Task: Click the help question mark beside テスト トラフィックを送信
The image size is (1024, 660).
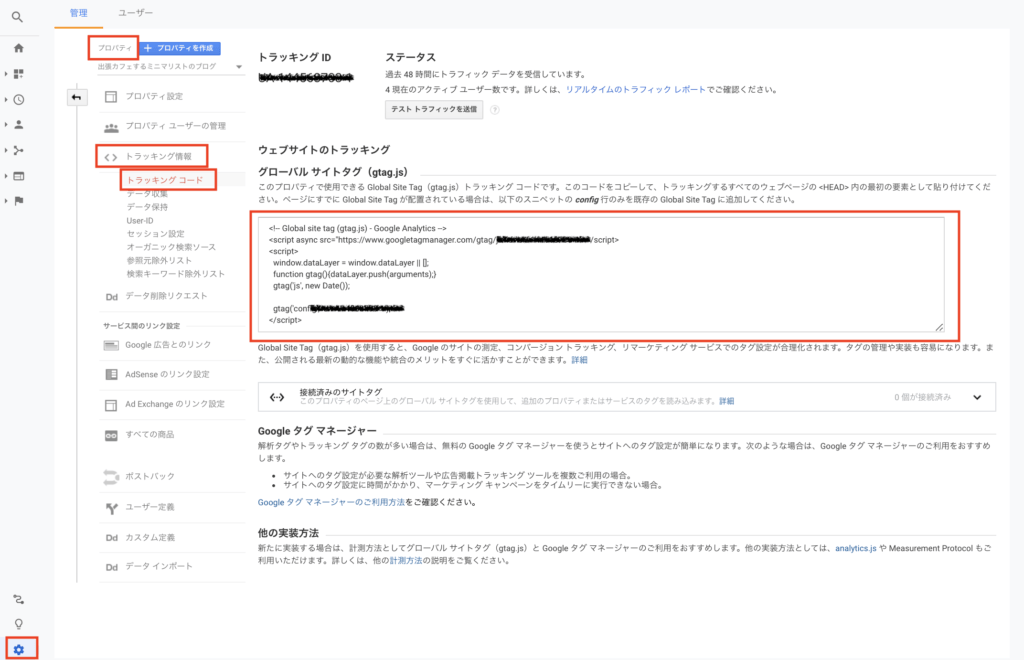Action: (495, 110)
